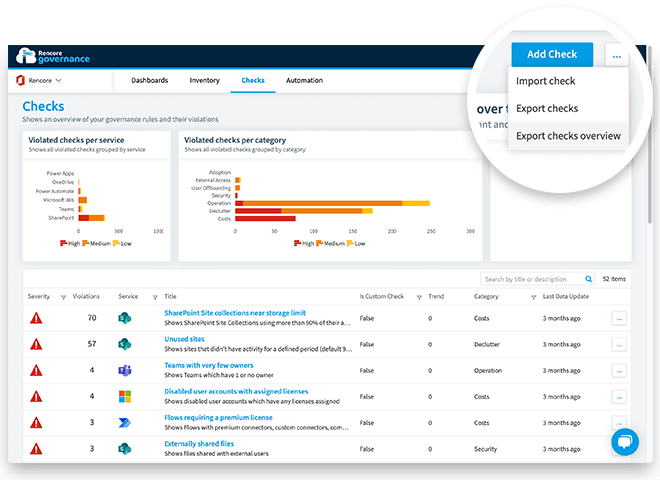The height and width of the screenshot is (480, 660).
Task: Open the Category column filter
Action: tap(533, 297)
